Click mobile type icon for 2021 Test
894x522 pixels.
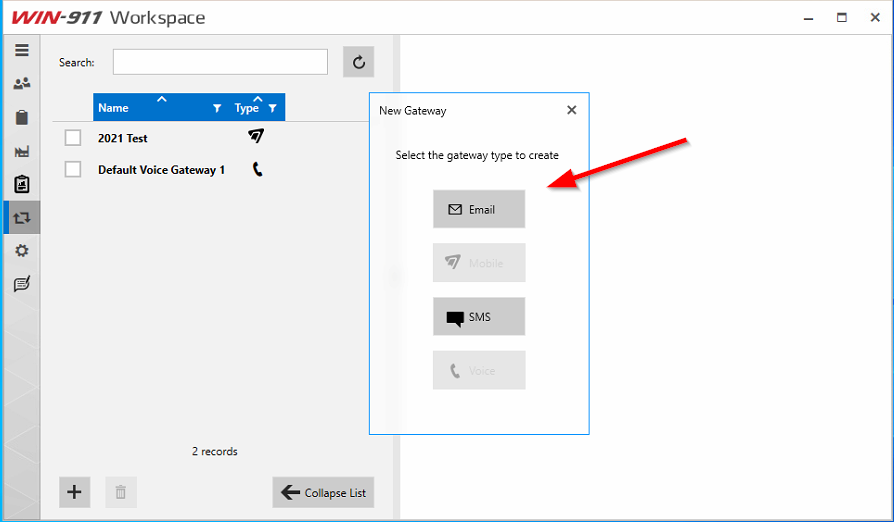click(256, 136)
